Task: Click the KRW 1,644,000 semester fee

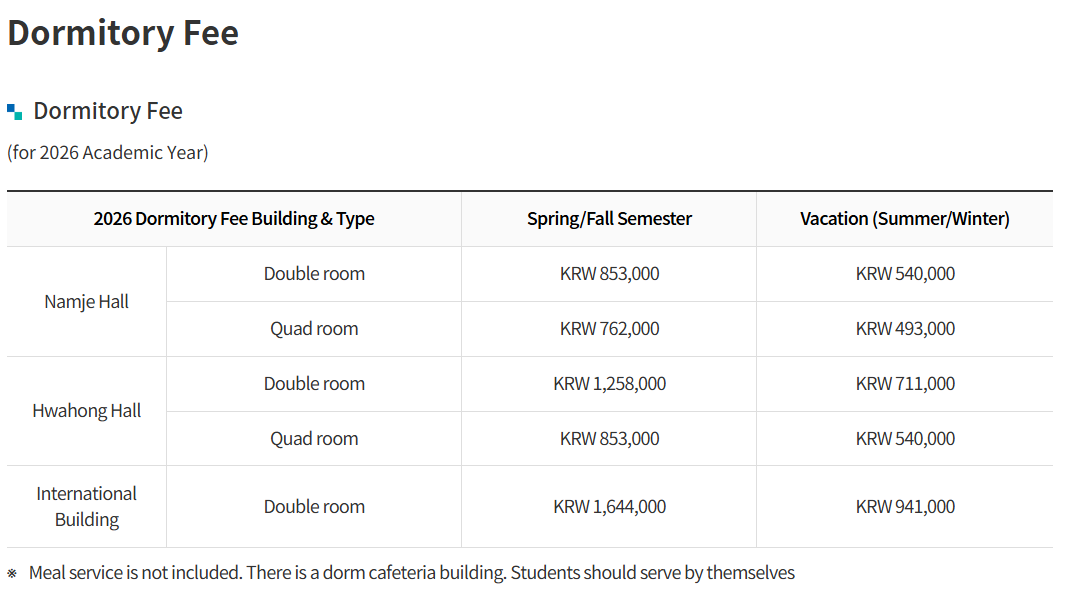Action: pos(609,507)
